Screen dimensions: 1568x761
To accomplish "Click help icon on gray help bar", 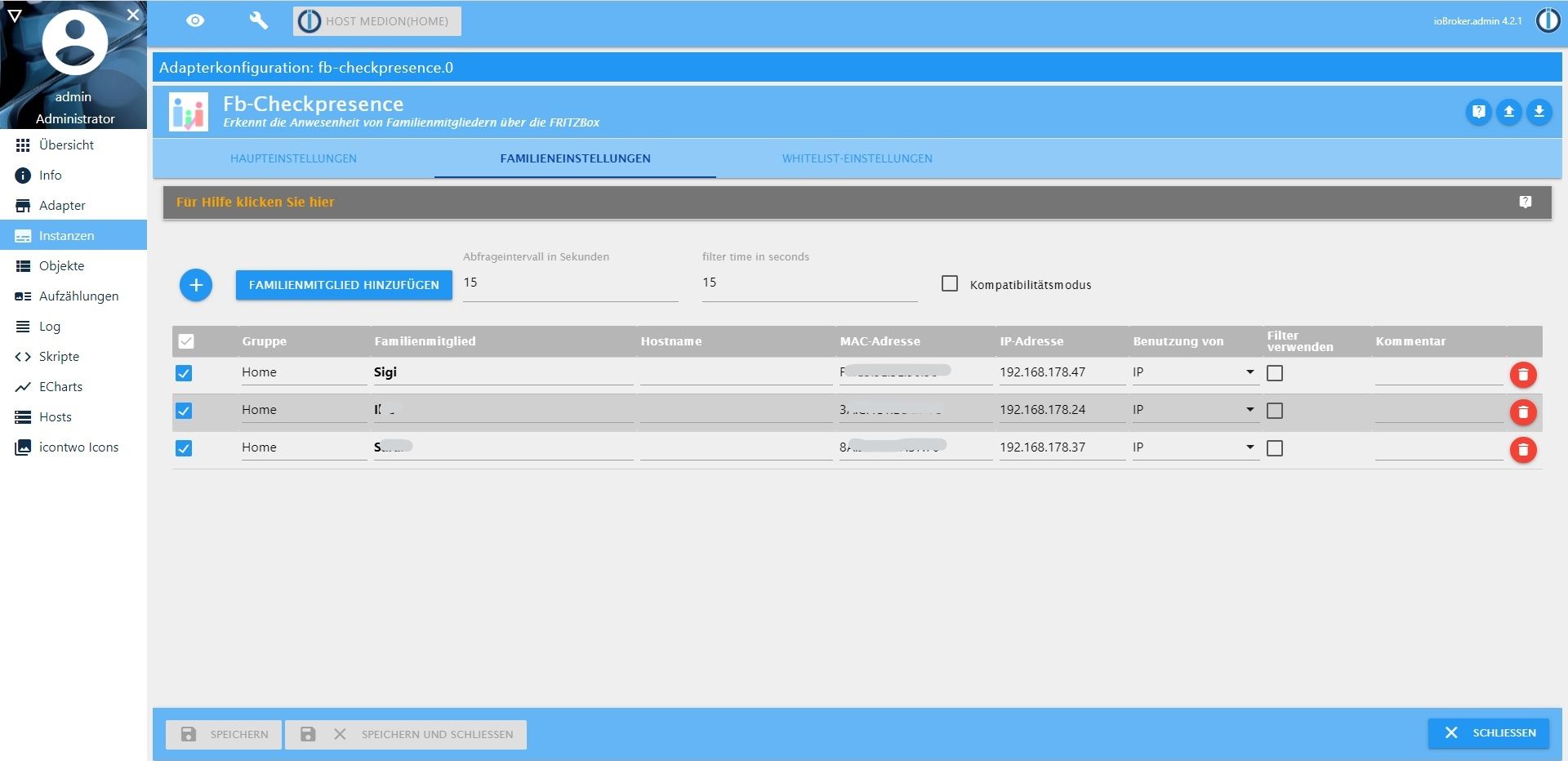I will 1525,202.
